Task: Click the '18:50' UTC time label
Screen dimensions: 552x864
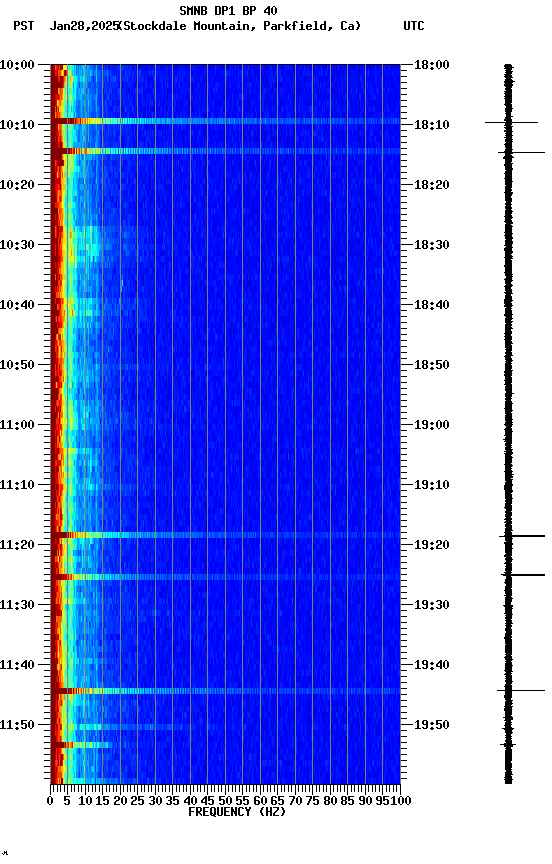Action: [x=432, y=365]
